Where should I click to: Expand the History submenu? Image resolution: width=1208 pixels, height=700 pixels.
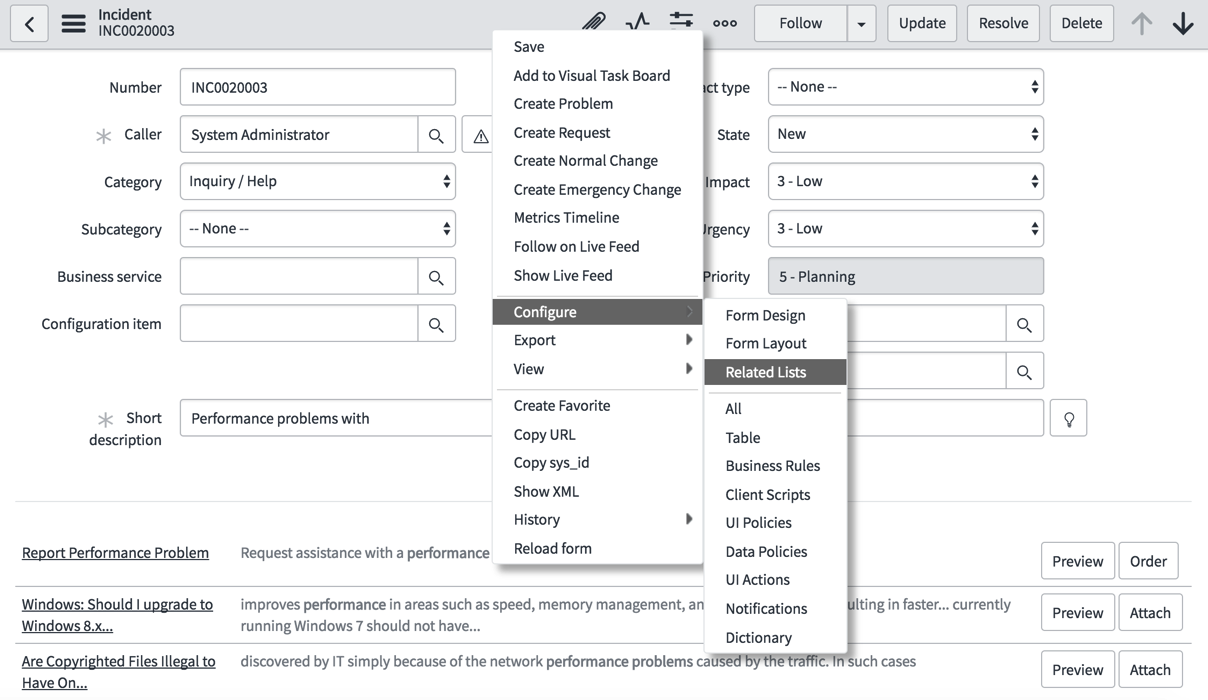coord(598,519)
